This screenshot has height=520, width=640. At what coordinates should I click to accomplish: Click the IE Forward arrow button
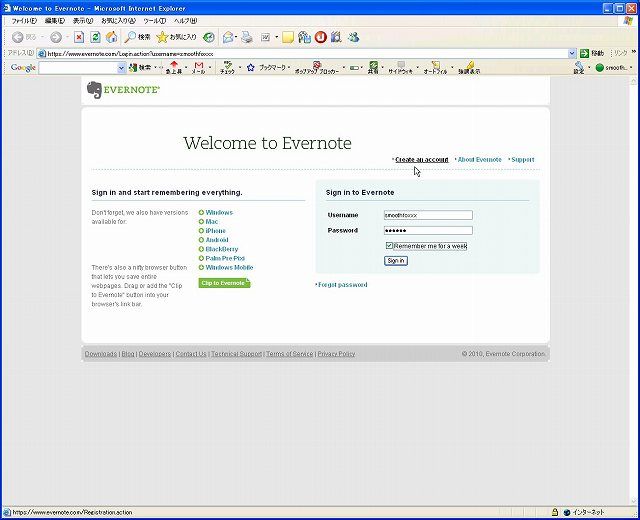click(56, 37)
